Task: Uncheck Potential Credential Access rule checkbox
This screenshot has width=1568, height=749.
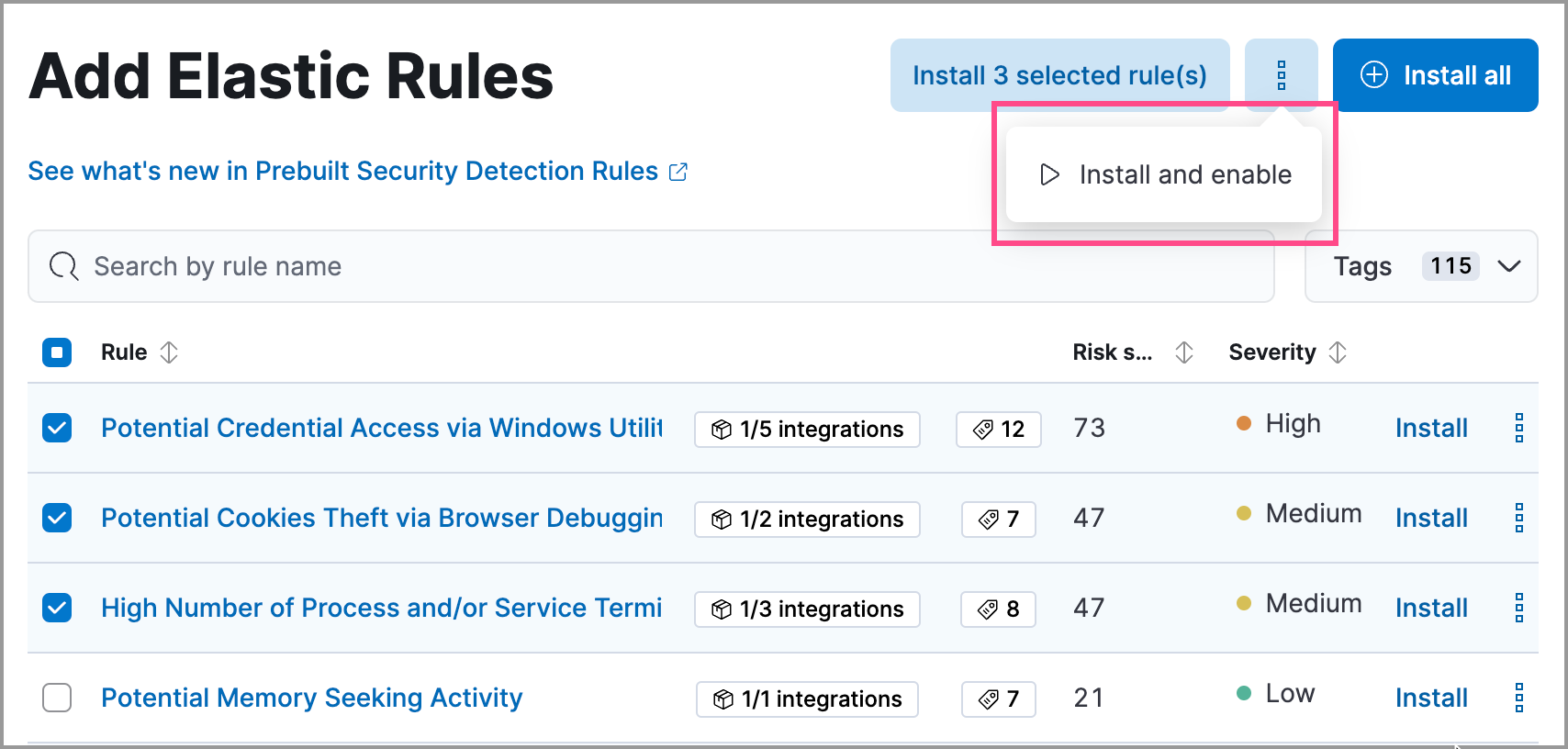Action: [57, 428]
